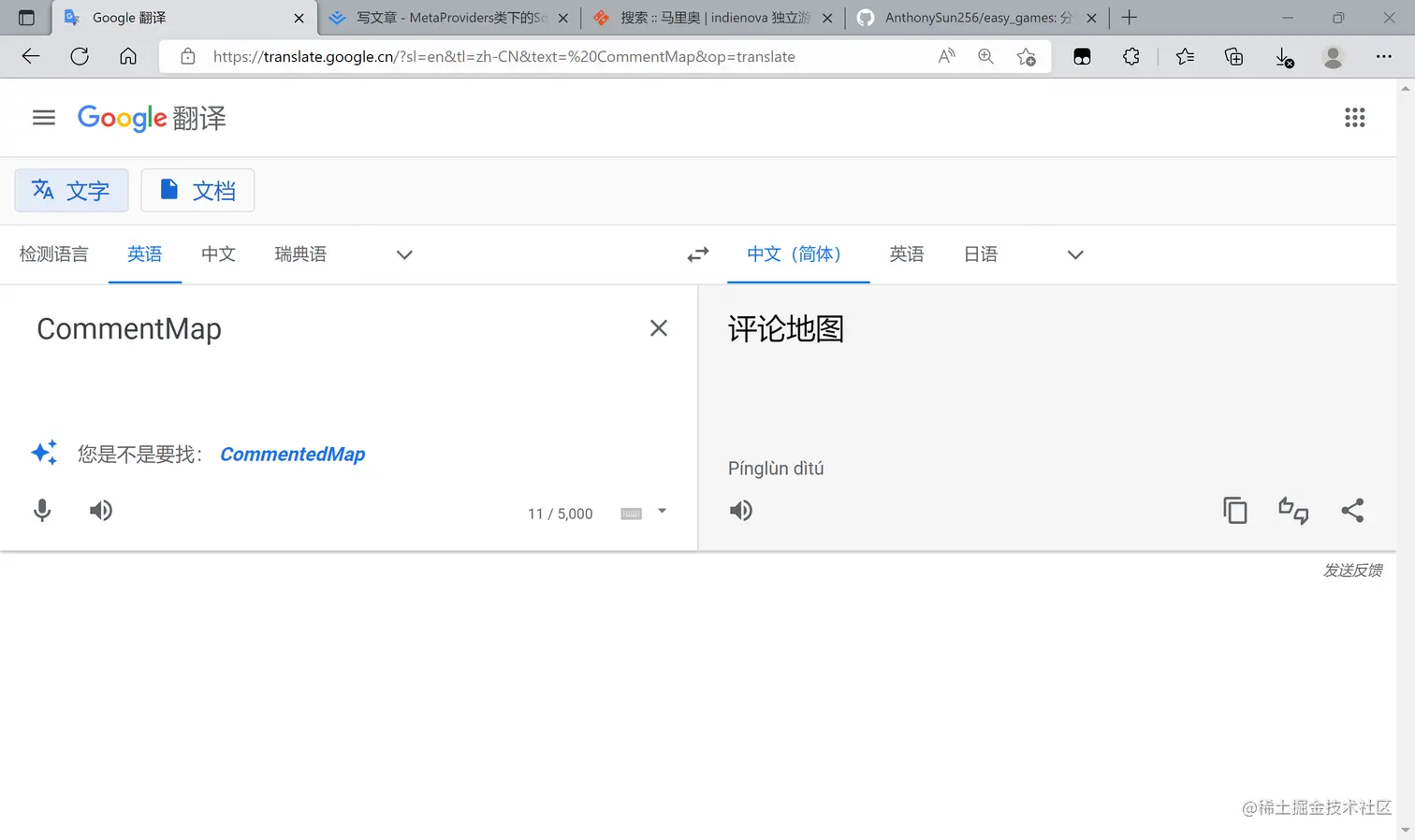This screenshot has width=1415, height=840.
Task: Select 英语 as the source language
Action: point(145,254)
